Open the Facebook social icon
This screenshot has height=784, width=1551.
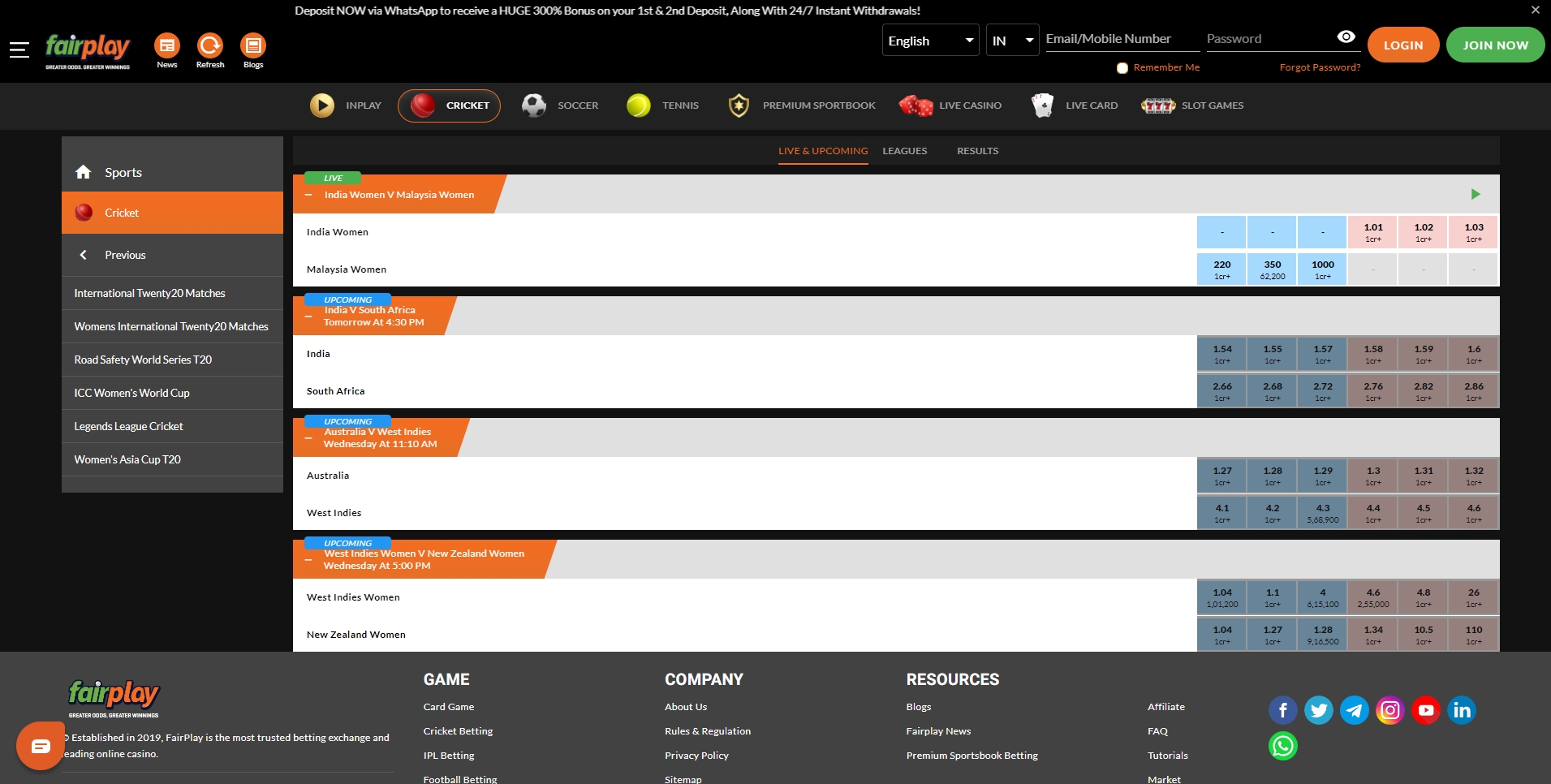pos(1283,711)
